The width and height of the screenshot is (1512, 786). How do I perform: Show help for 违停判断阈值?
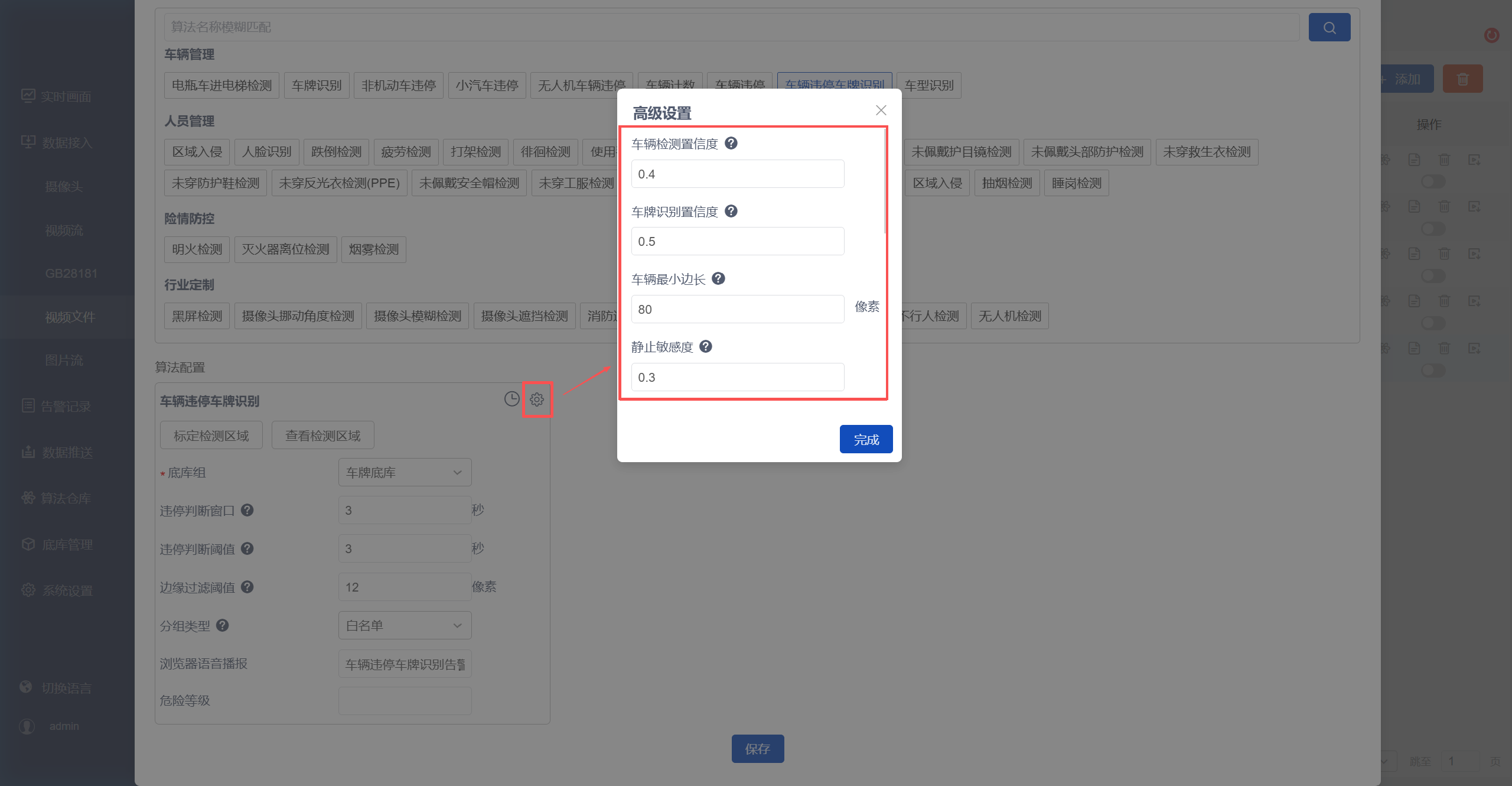(x=247, y=548)
